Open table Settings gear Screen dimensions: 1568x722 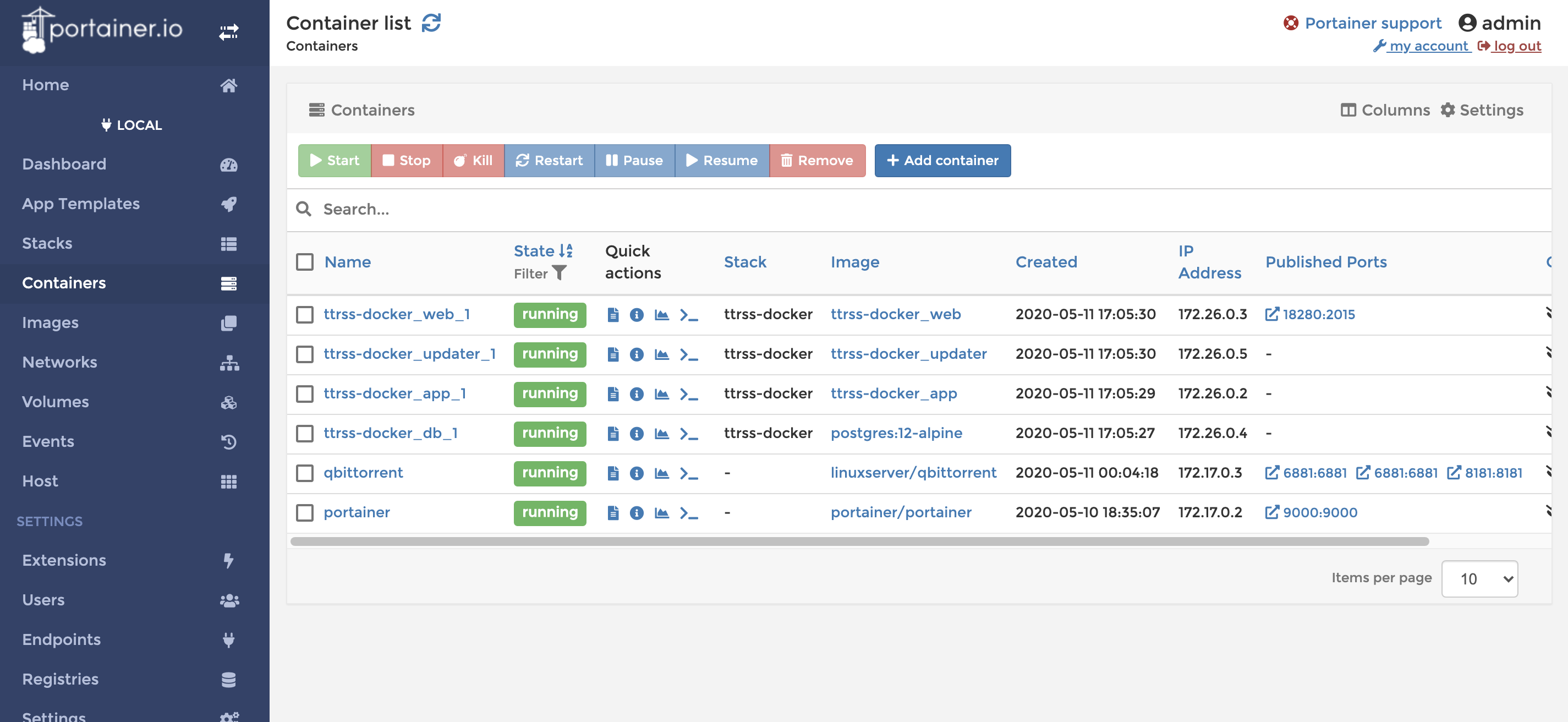pyautogui.click(x=1482, y=110)
